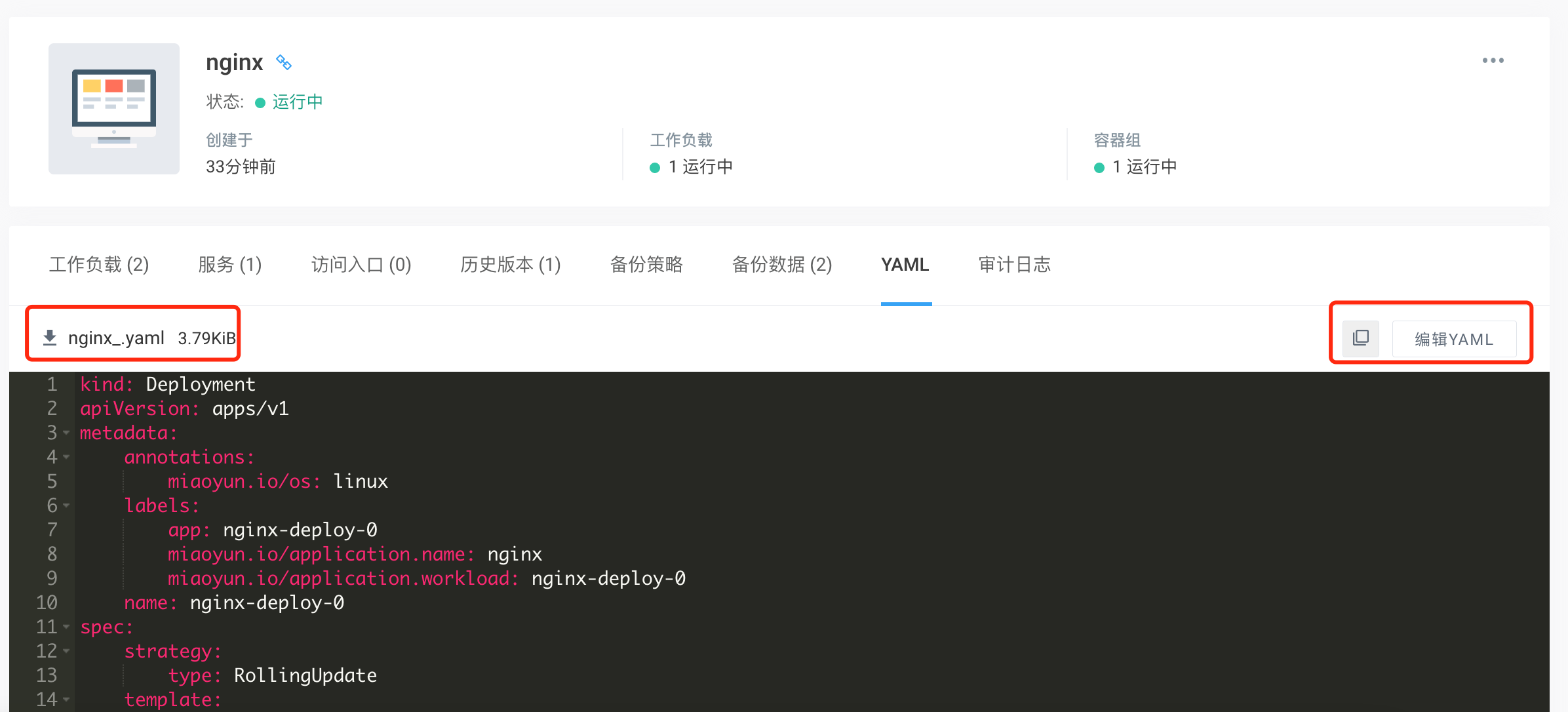Screen dimensions: 1568x712
Task: Download the nginx_.yaml file
Action: click(x=131, y=338)
